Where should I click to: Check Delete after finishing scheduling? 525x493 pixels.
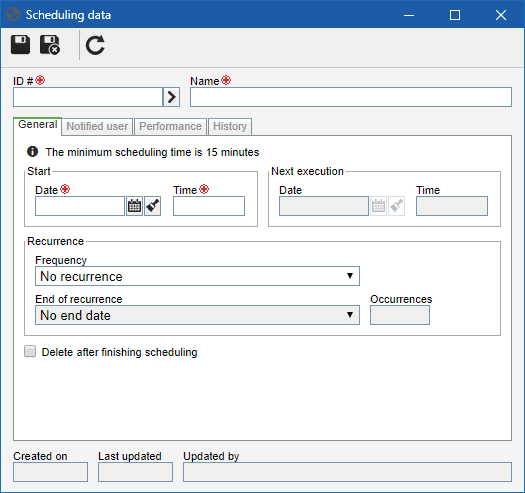[30, 352]
